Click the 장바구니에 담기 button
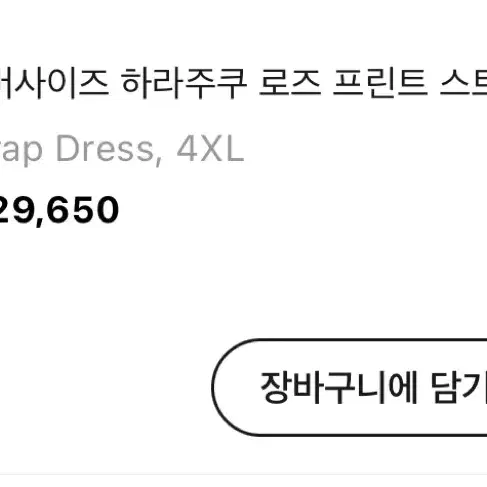The height and width of the screenshot is (487, 487). coord(349,387)
